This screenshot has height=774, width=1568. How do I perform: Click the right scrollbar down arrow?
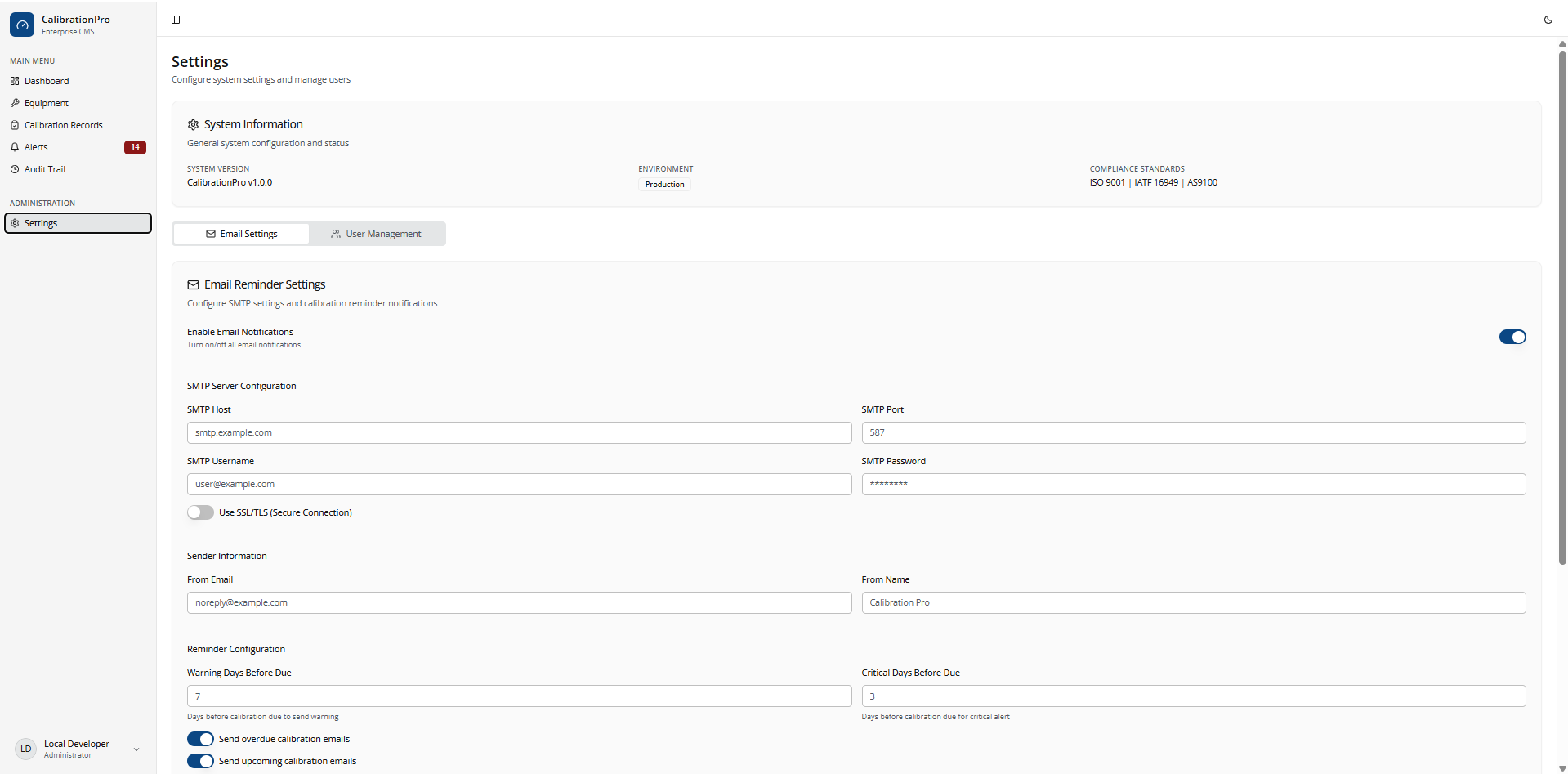pyautogui.click(x=1561, y=768)
